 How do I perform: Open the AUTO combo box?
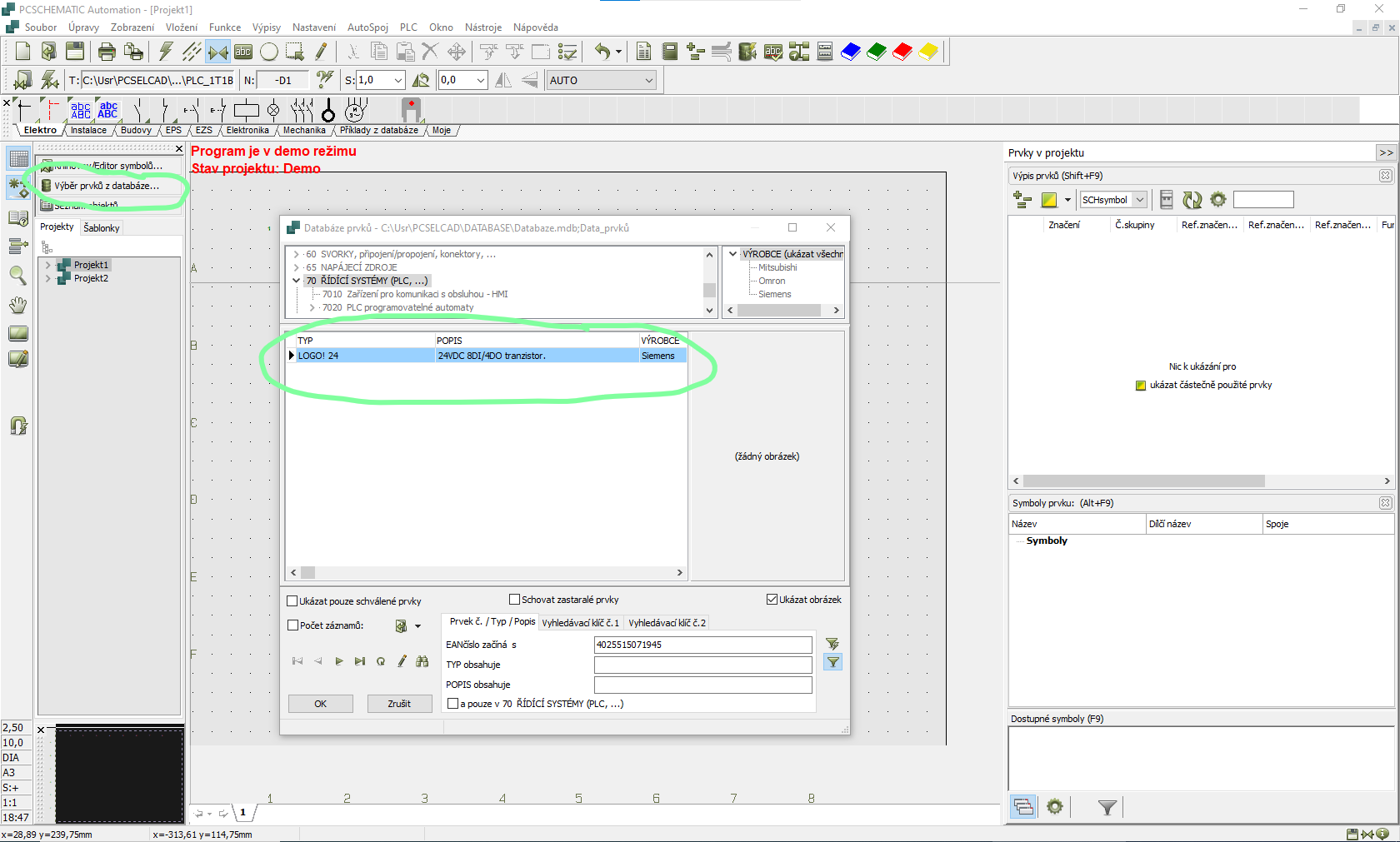pyautogui.click(x=648, y=81)
